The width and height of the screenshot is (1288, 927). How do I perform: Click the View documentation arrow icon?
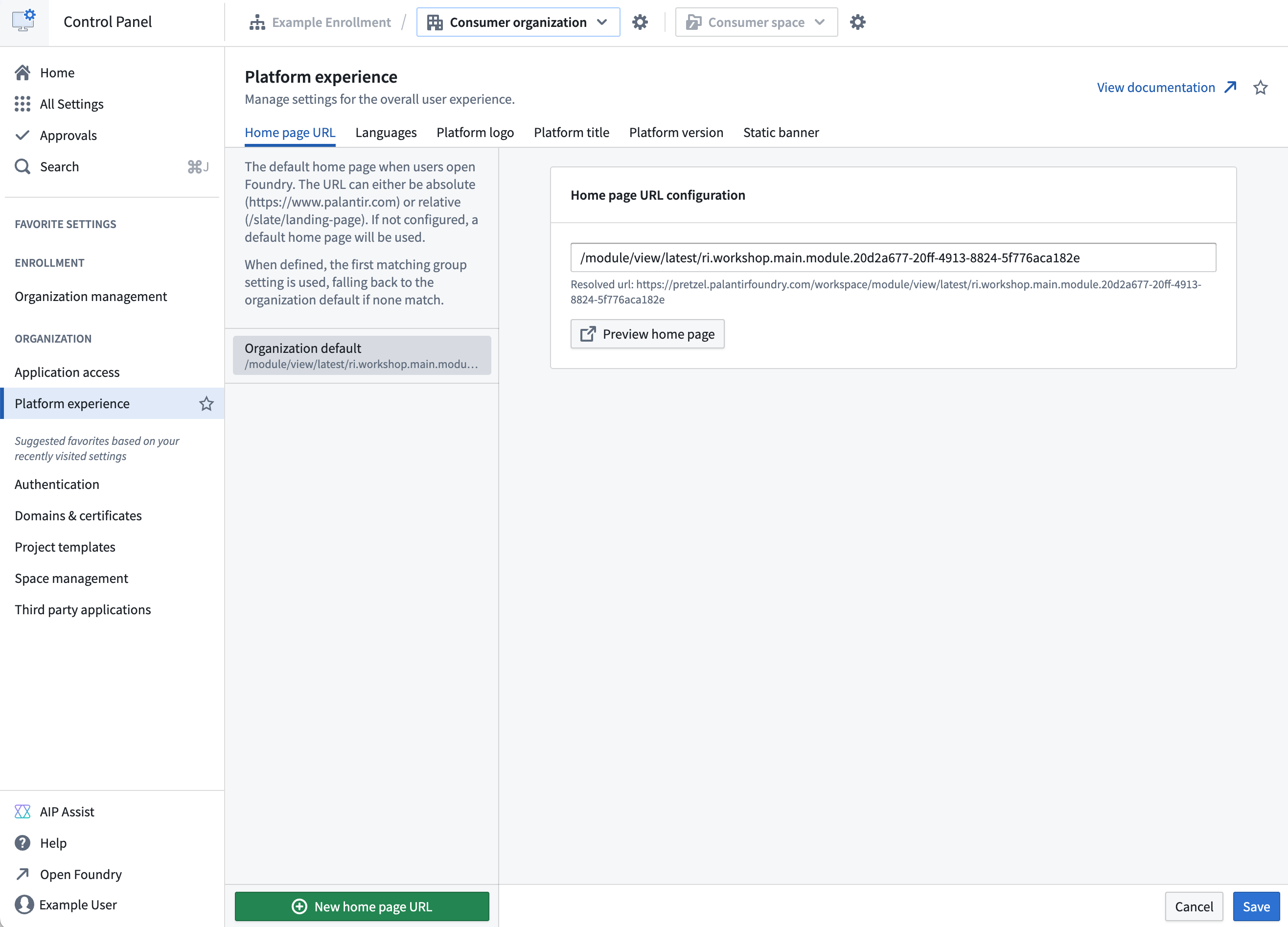pyautogui.click(x=1230, y=88)
